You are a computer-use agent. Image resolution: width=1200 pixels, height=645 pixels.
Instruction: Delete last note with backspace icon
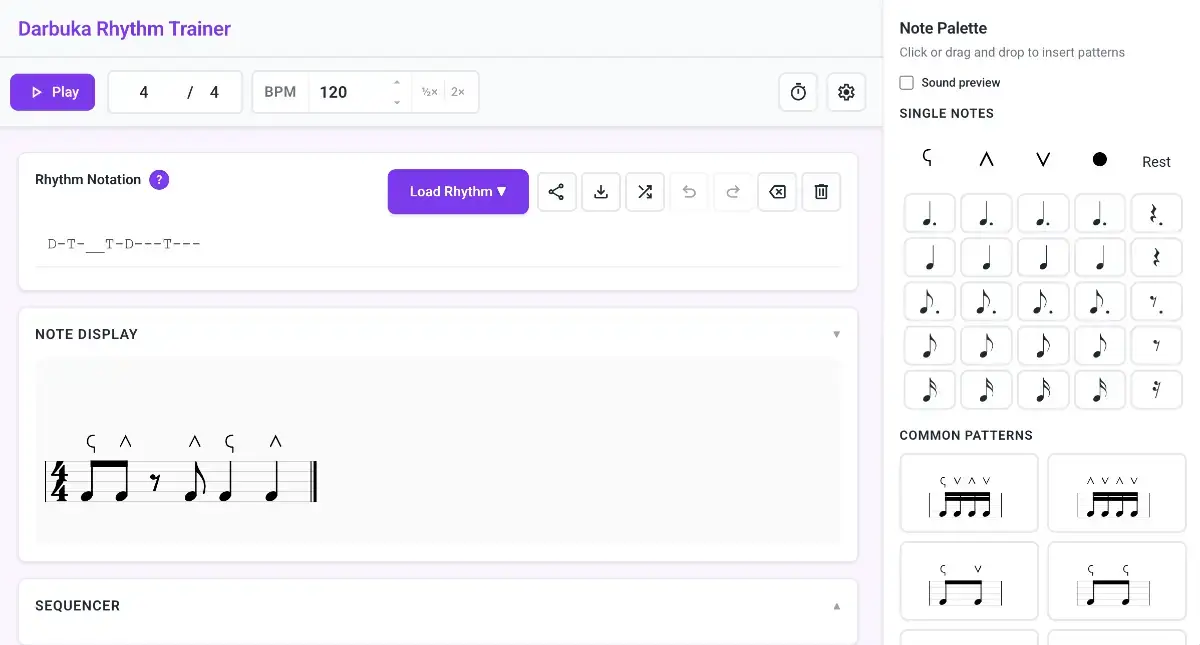point(777,192)
